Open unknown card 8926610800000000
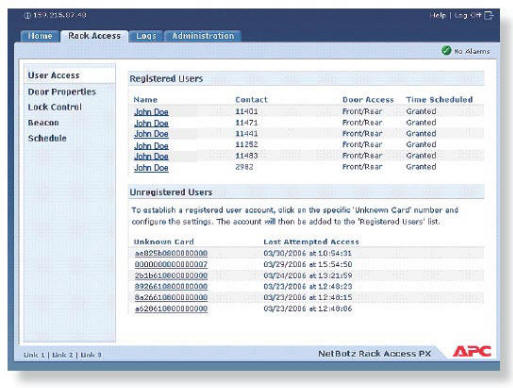513x388 pixels. point(171,286)
